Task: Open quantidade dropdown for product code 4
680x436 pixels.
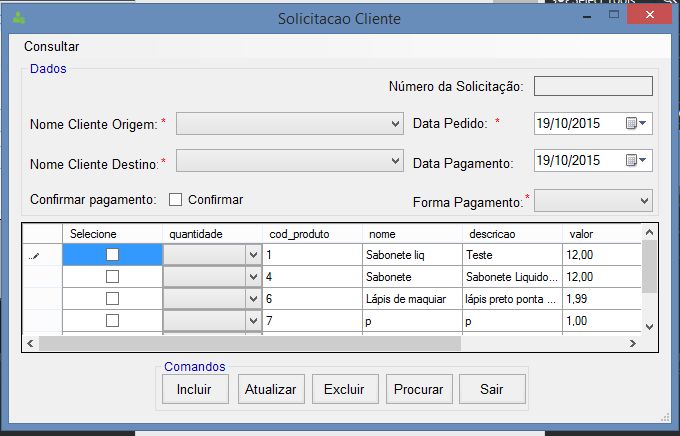Action: pos(253,276)
